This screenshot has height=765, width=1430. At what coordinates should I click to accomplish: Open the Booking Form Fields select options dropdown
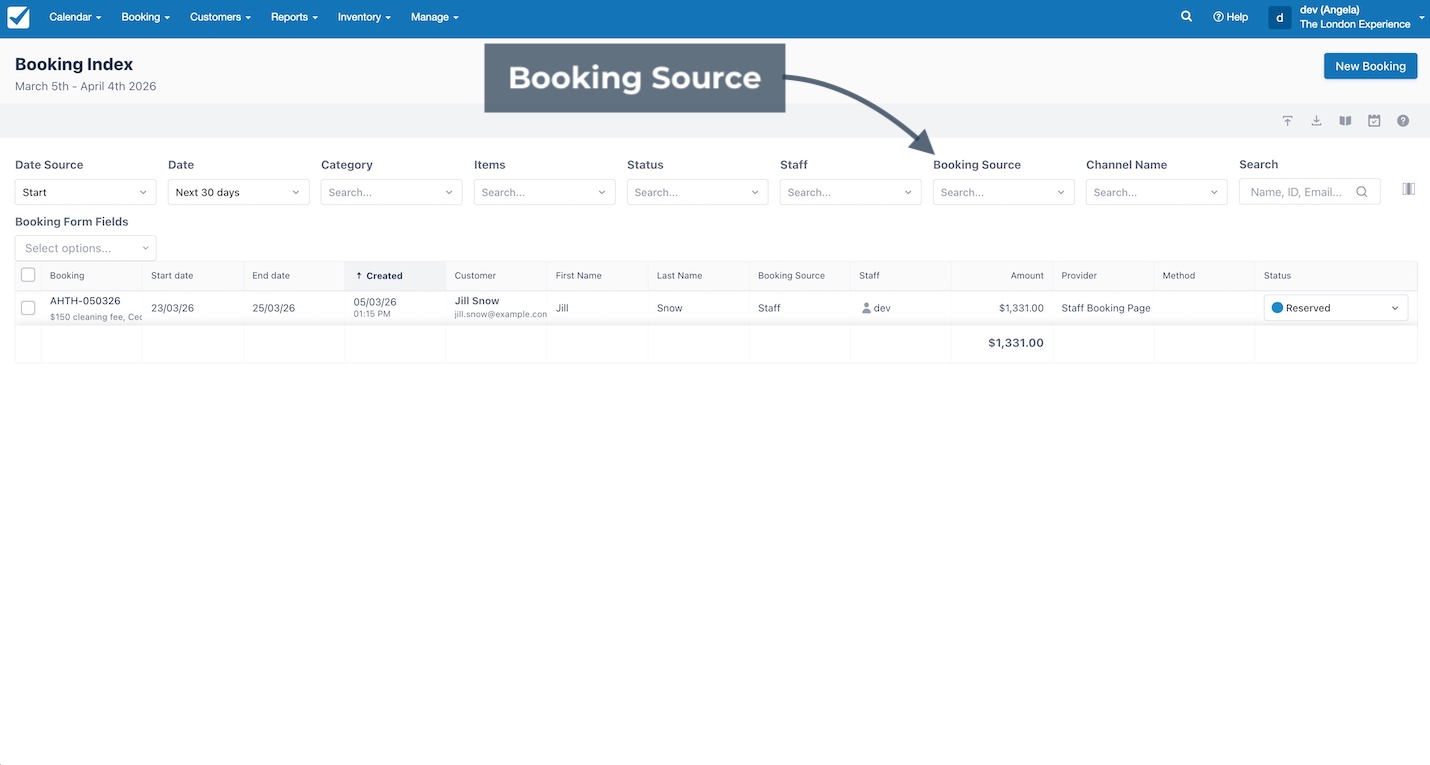(85, 248)
